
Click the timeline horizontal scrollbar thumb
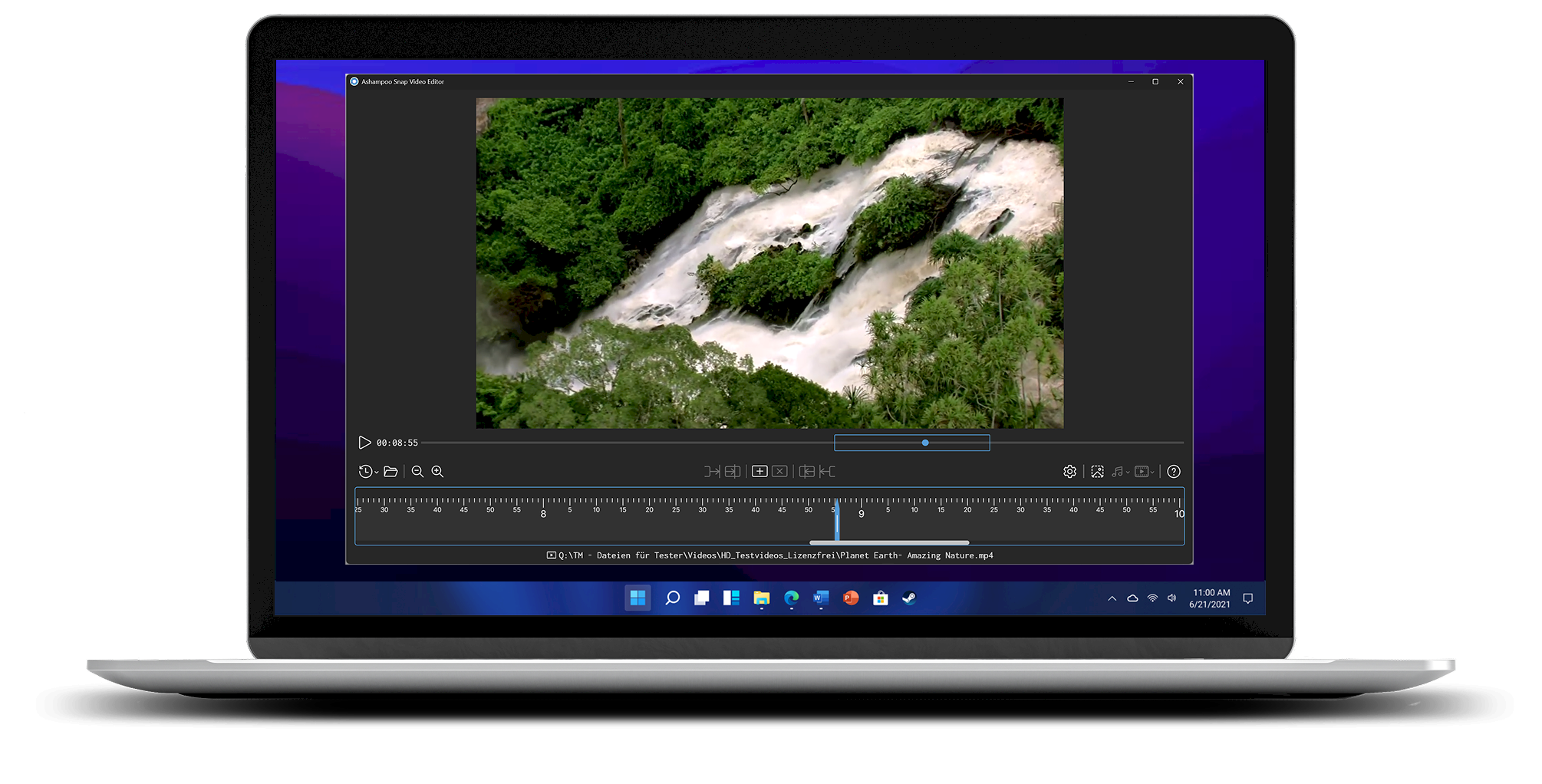[x=889, y=542]
